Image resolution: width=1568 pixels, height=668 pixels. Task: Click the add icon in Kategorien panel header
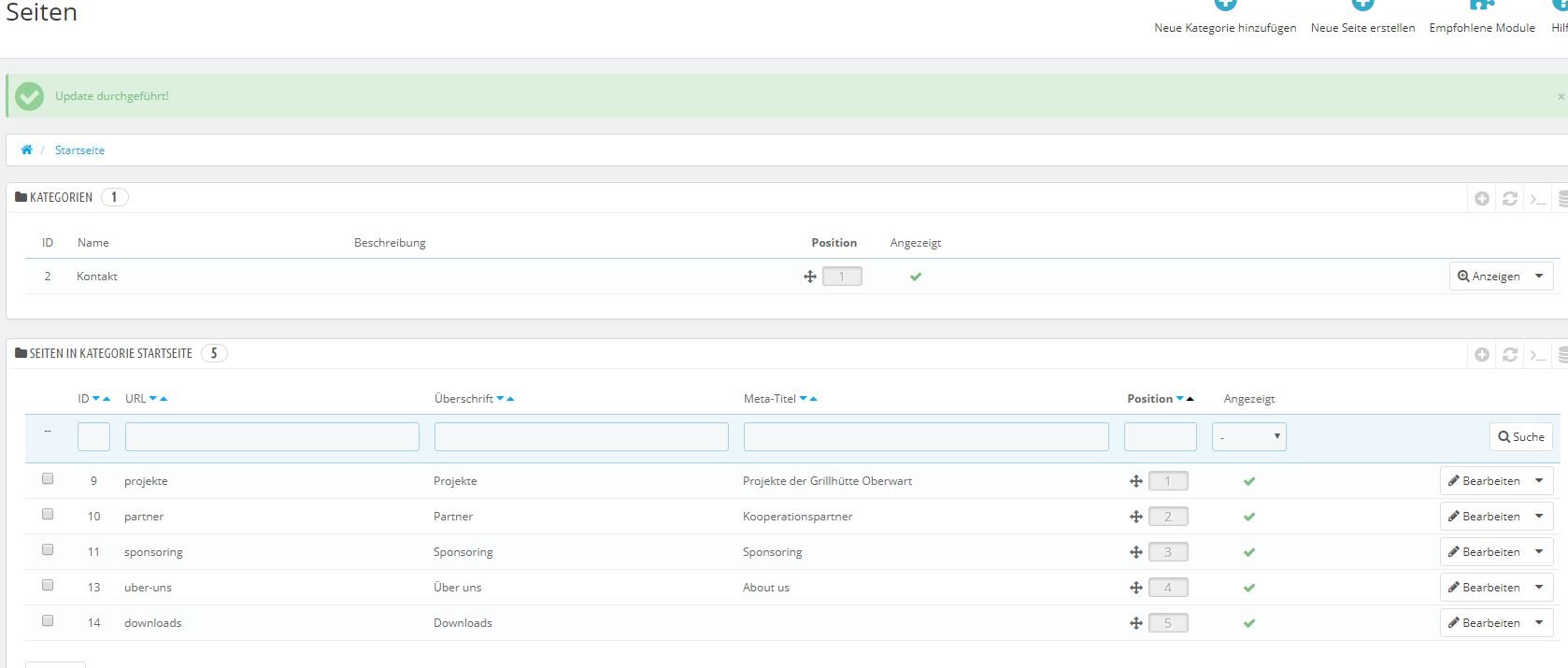click(1482, 198)
